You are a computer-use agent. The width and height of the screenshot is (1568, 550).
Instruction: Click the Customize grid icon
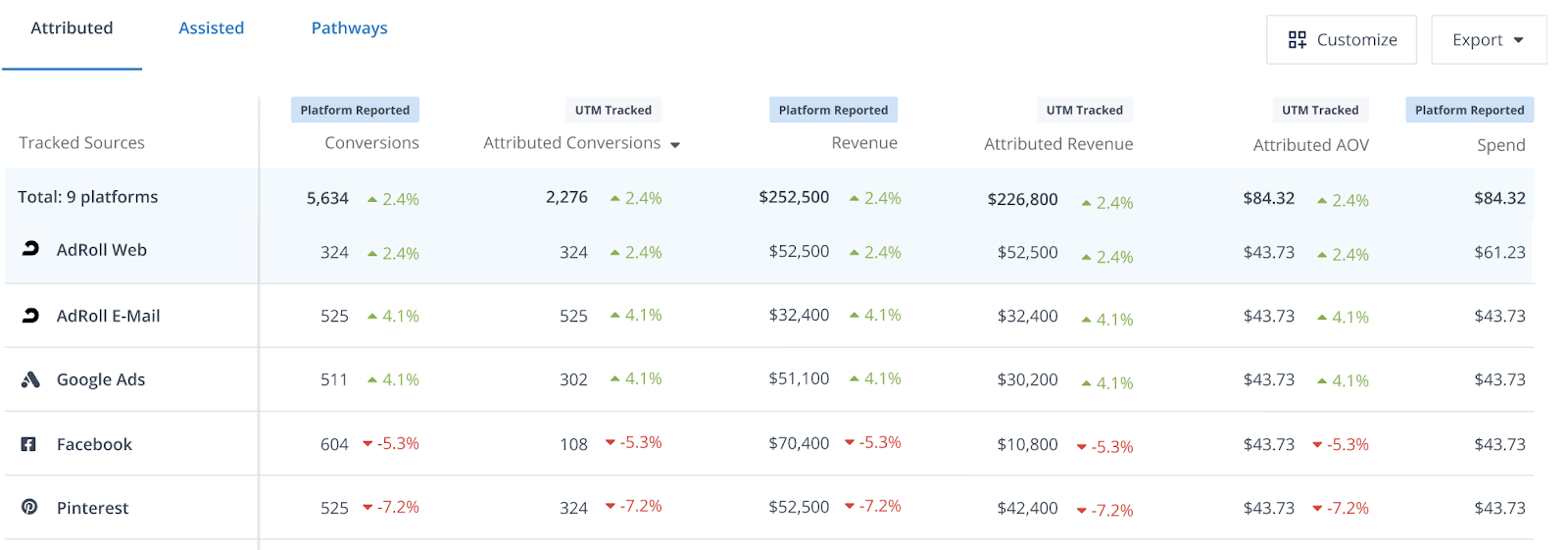(1297, 40)
